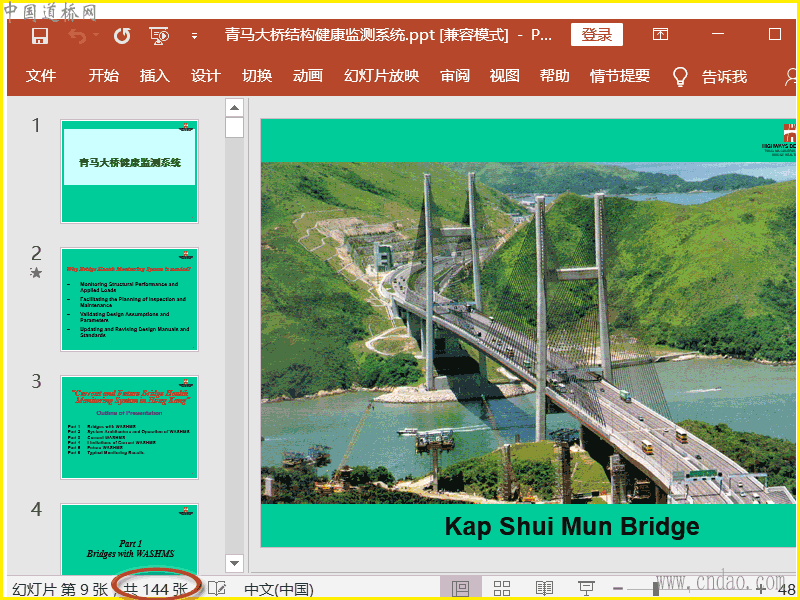Click the zoom slider handle
This screenshot has height=600, width=800.
pyautogui.click(x=656, y=589)
